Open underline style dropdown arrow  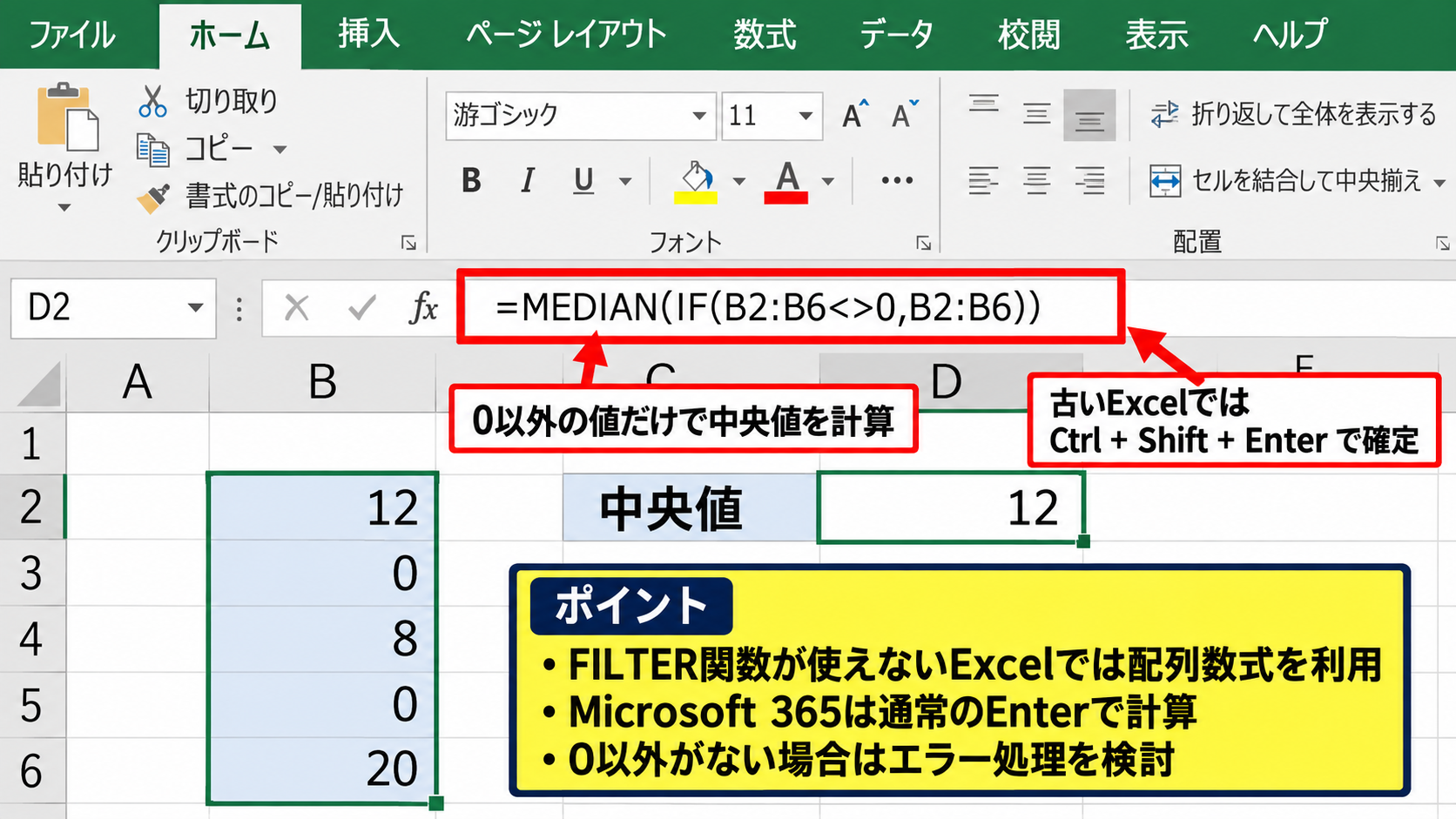tap(625, 181)
